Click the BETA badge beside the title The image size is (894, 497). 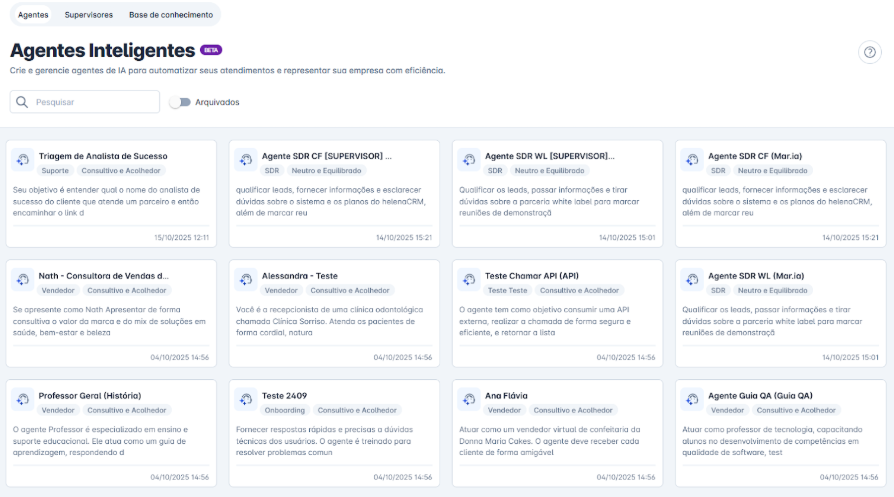tap(211, 50)
